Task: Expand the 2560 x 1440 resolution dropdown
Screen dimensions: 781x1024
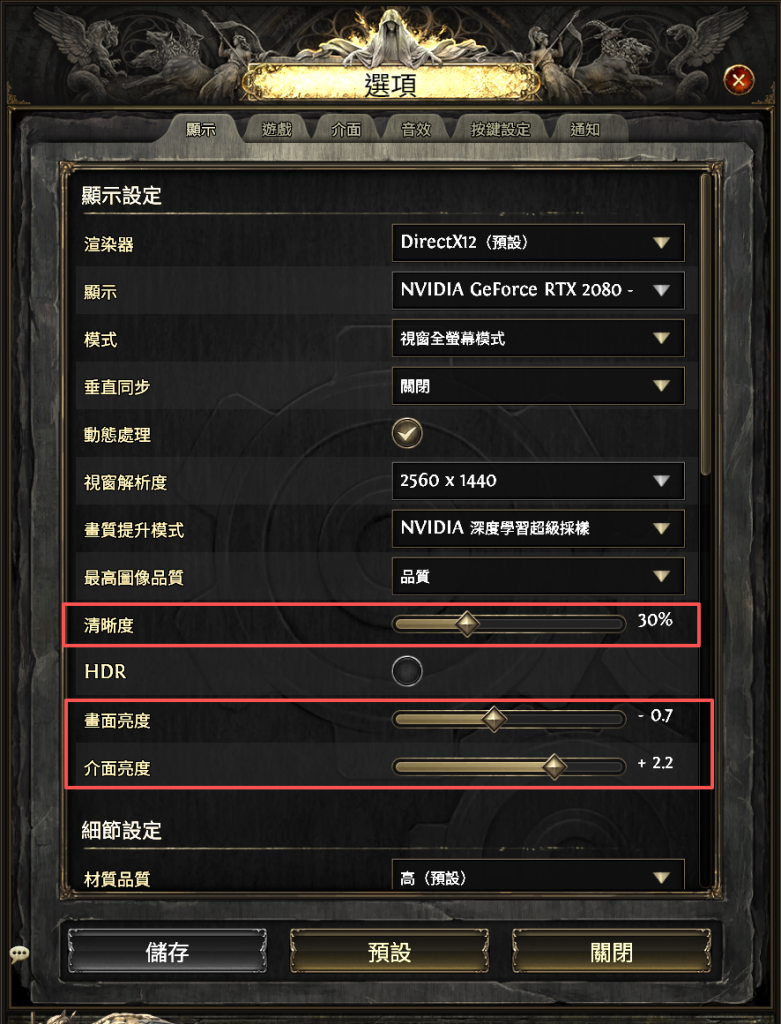Action: [538, 481]
